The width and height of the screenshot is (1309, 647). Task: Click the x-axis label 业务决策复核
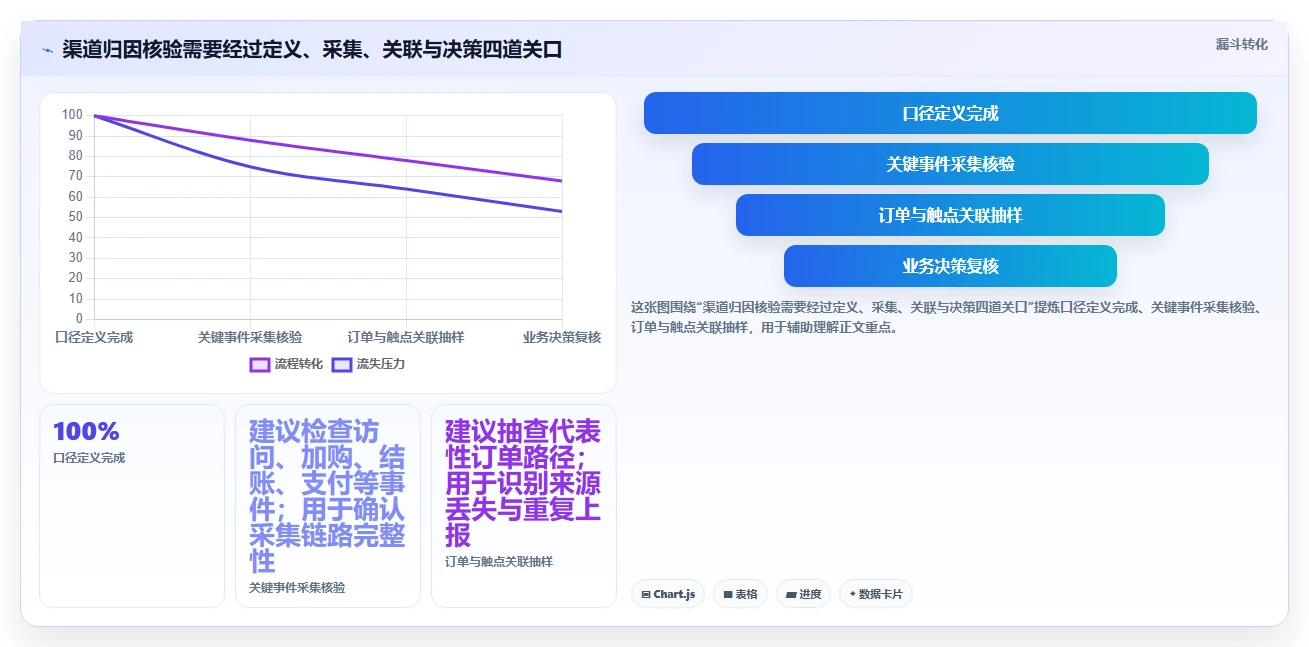click(562, 337)
